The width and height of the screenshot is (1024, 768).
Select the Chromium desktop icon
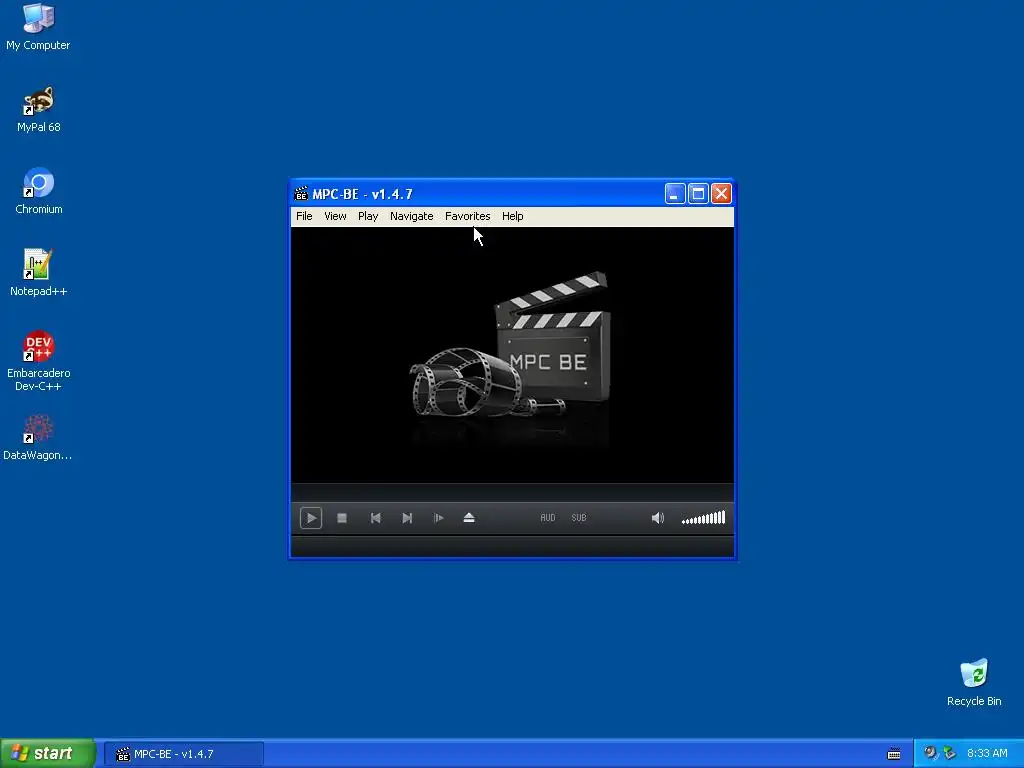click(x=39, y=191)
